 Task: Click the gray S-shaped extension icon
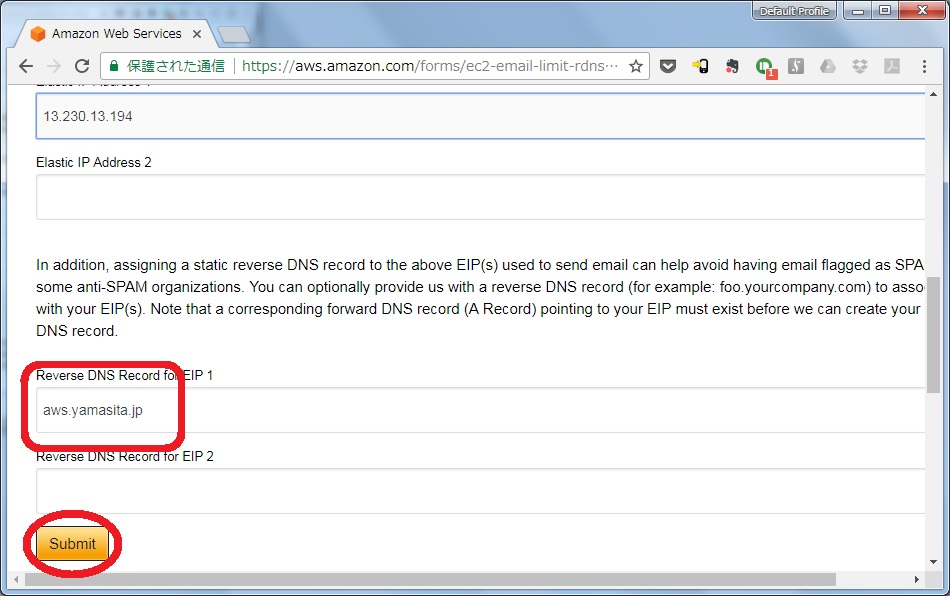pos(796,66)
